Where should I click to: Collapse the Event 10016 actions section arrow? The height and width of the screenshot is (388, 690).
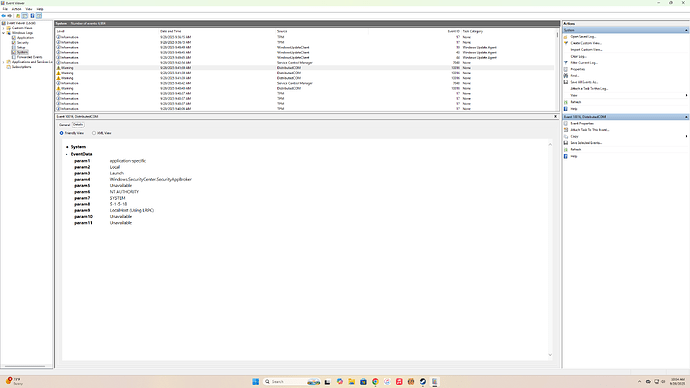(686, 117)
